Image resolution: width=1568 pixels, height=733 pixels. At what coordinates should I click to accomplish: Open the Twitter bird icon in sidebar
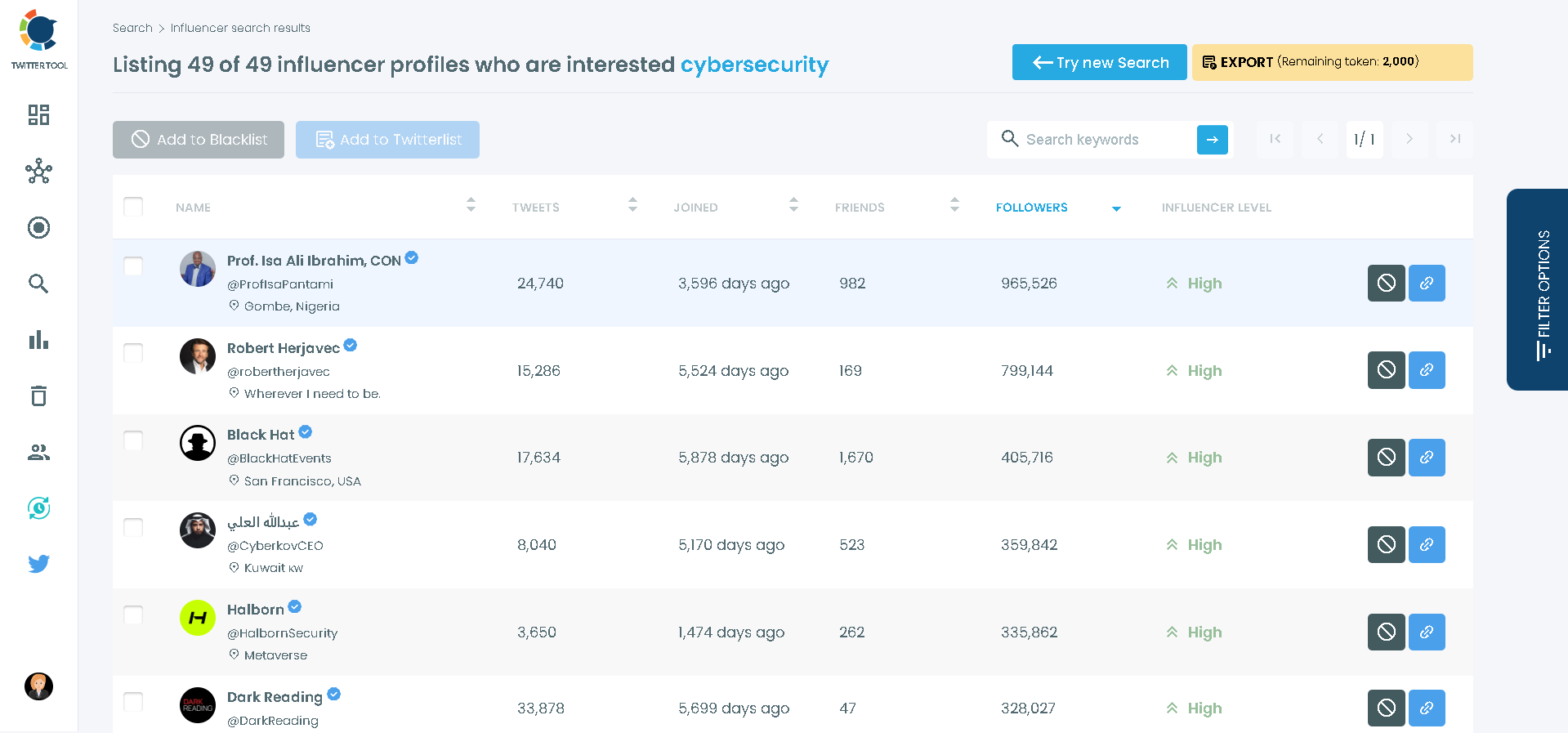38,564
